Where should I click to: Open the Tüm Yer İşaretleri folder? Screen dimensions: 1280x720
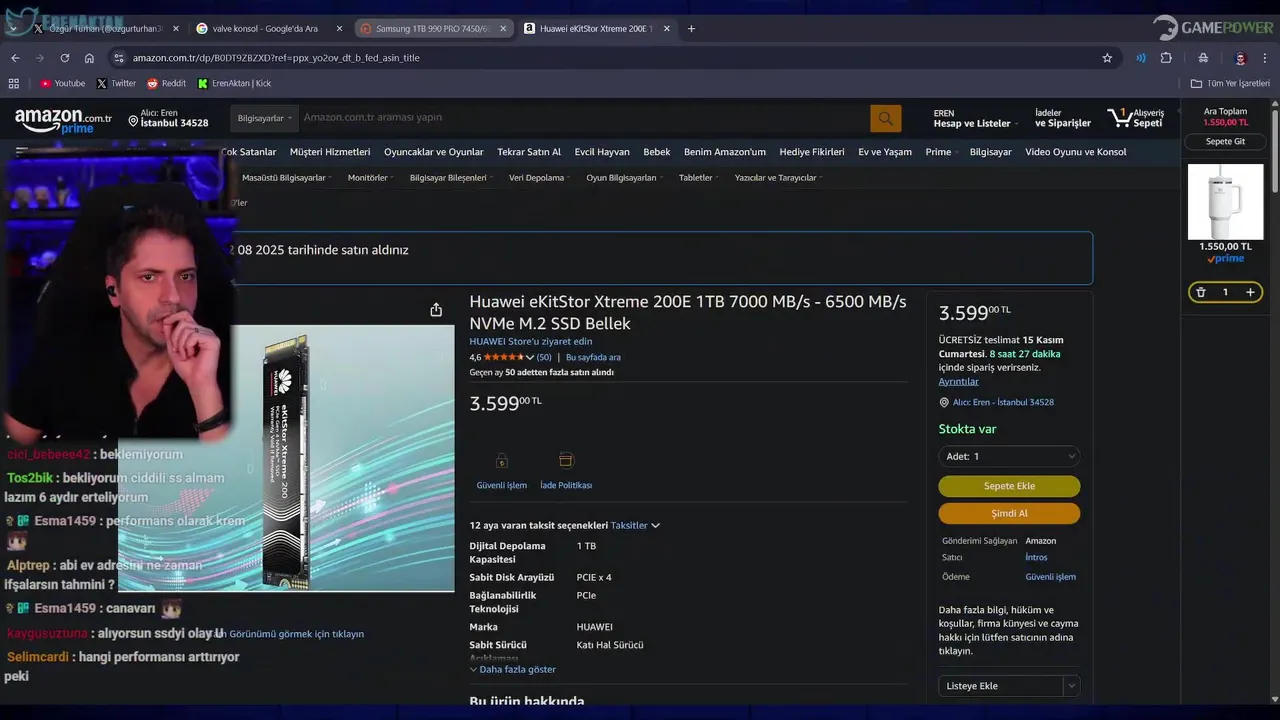(1230, 83)
